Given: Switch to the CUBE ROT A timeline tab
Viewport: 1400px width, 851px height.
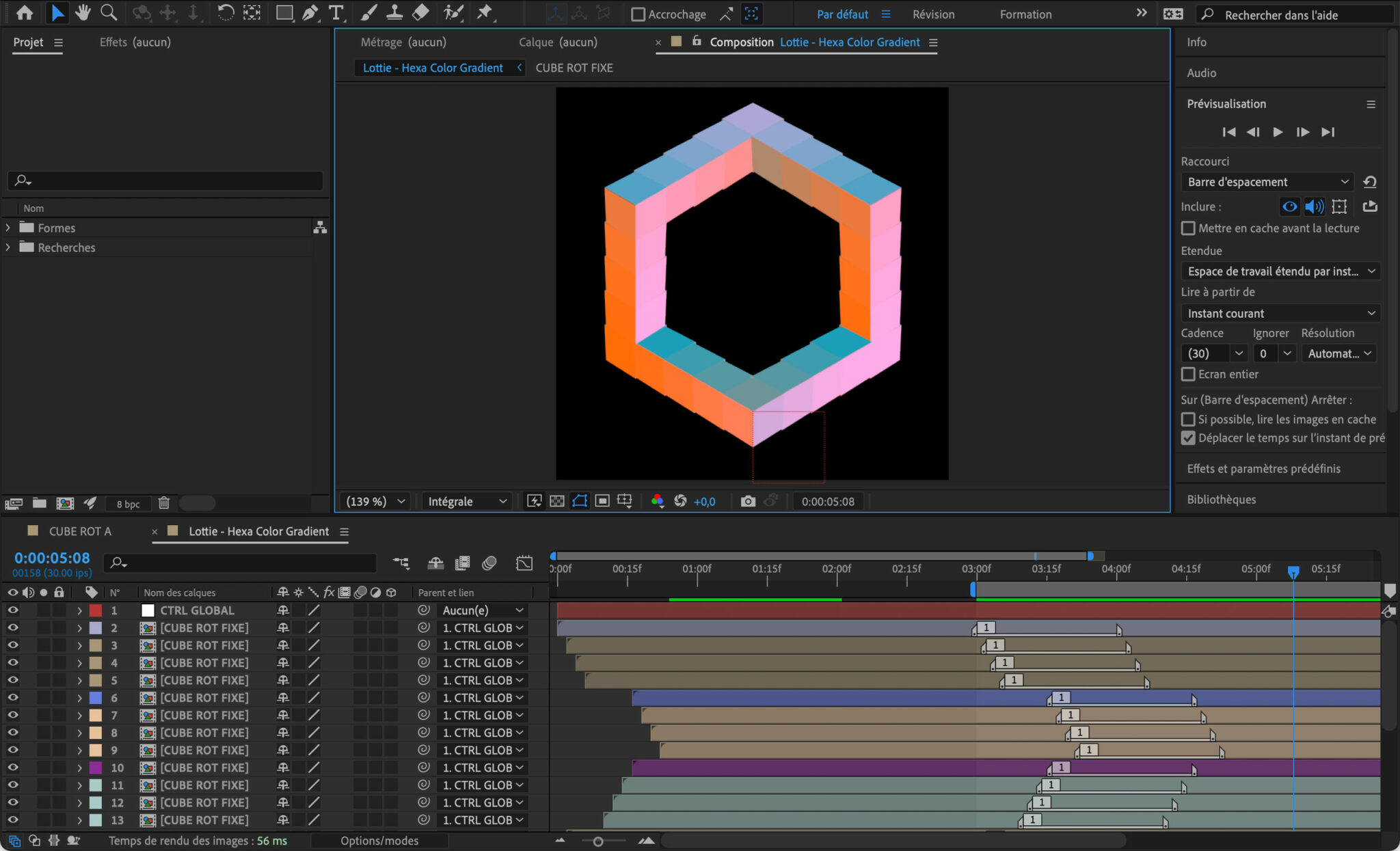Looking at the screenshot, I should click(79, 531).
